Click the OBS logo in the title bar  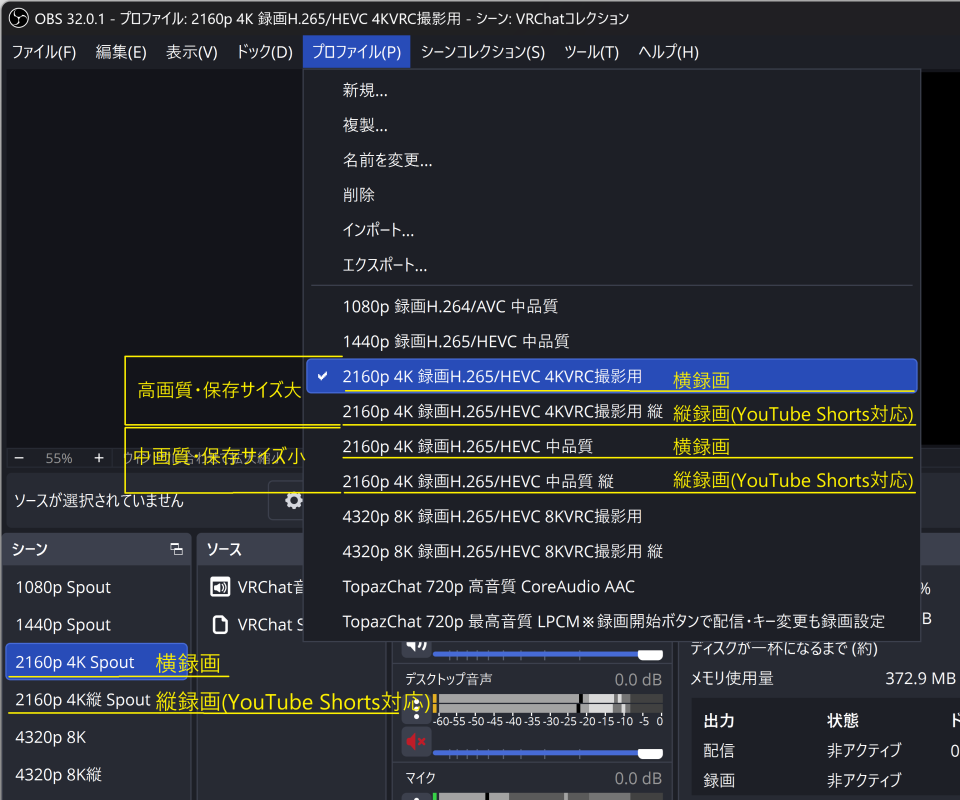pos(18,19)
